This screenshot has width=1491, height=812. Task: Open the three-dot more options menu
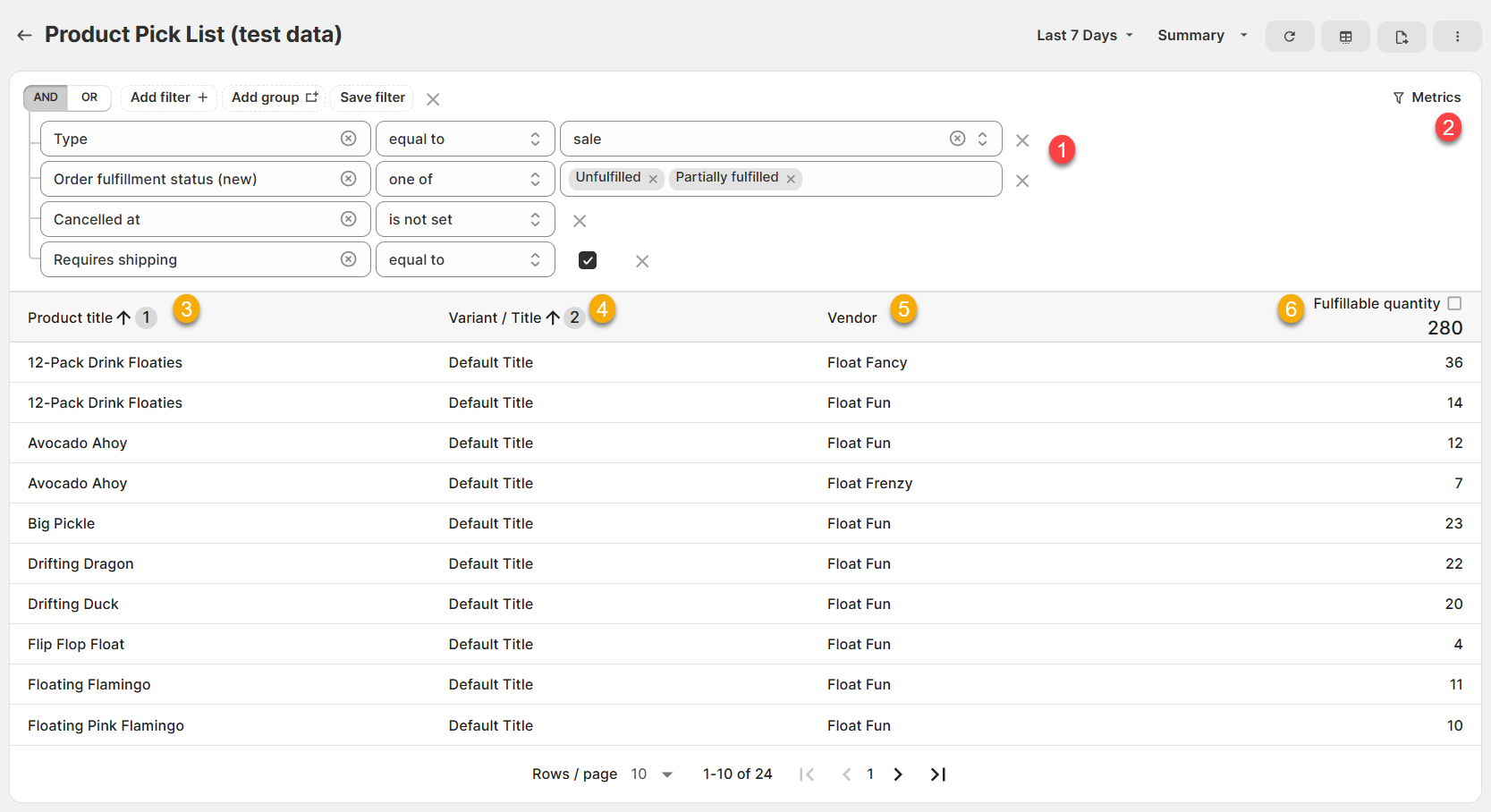[1457, 37]
